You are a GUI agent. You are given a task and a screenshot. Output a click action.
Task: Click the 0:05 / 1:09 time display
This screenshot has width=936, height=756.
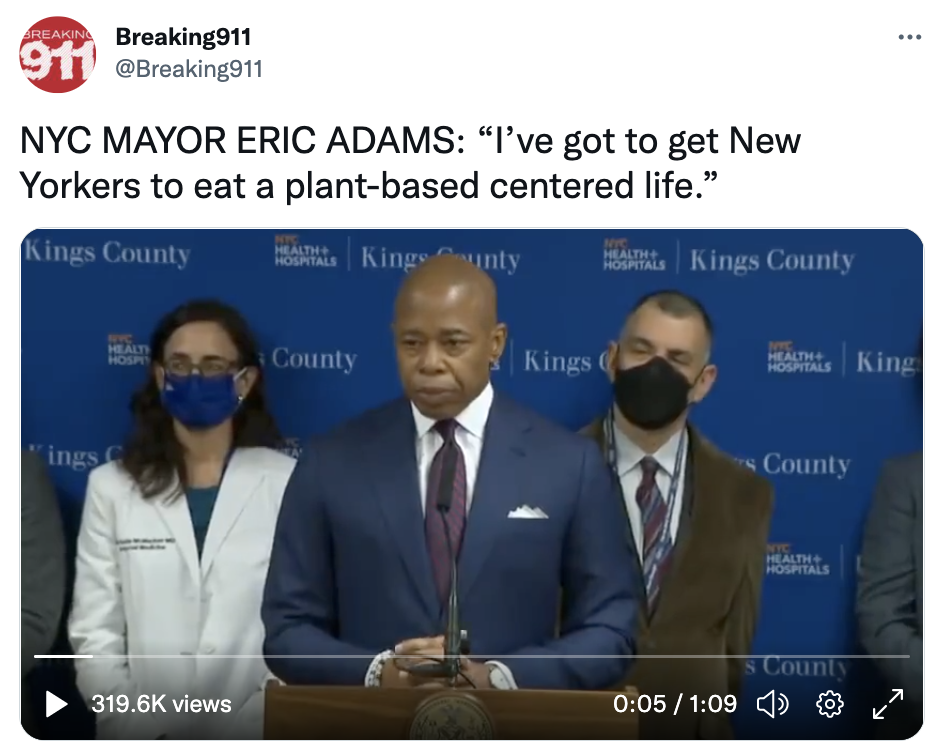pos(675,704)
